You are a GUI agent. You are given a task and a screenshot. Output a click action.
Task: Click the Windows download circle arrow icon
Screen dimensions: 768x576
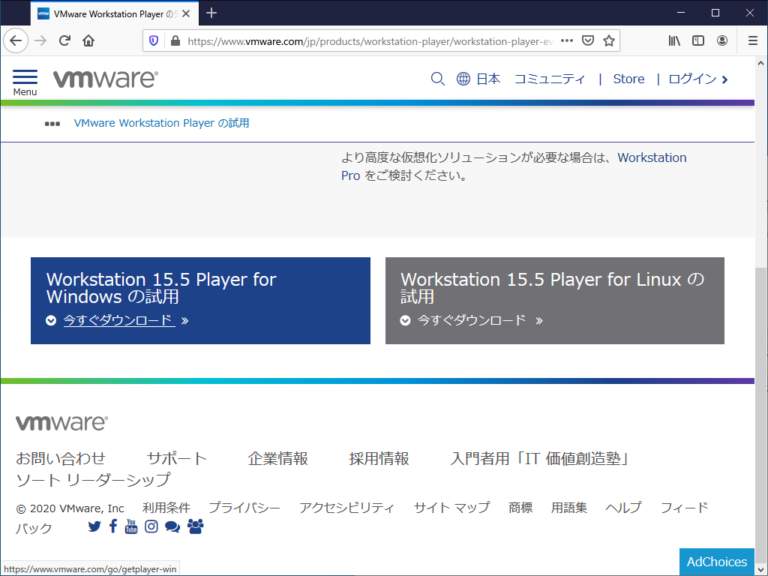coord(51,321)
